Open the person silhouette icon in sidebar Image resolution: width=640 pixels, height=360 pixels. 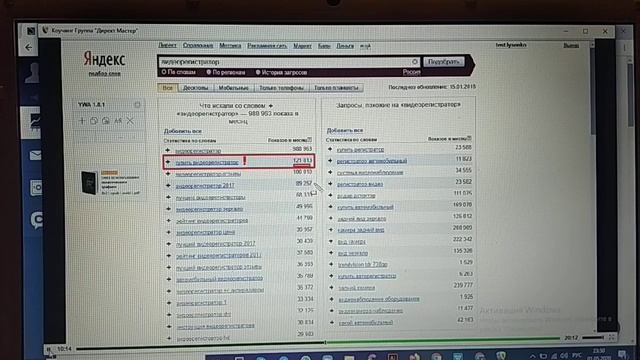(x=33, y=73)
